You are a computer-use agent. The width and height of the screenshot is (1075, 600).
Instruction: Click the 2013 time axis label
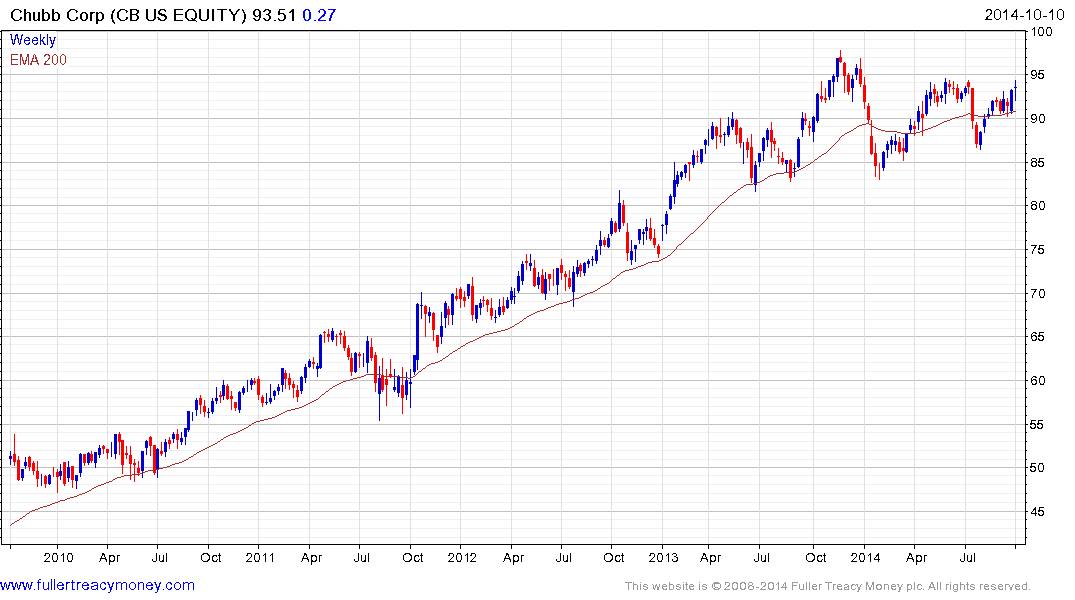point(663,557)
